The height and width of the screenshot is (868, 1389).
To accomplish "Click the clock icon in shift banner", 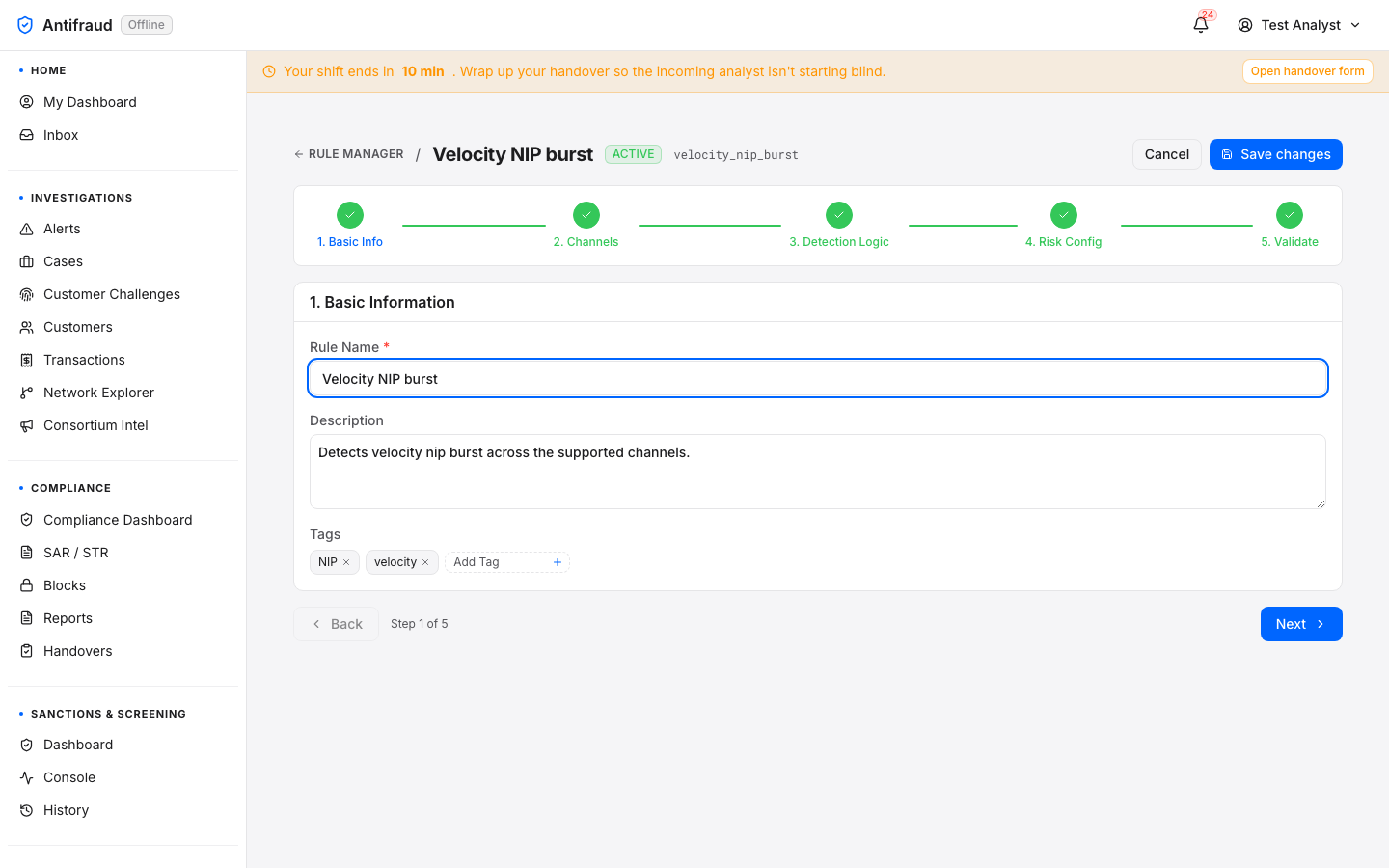I will click(x=269, y=71).
